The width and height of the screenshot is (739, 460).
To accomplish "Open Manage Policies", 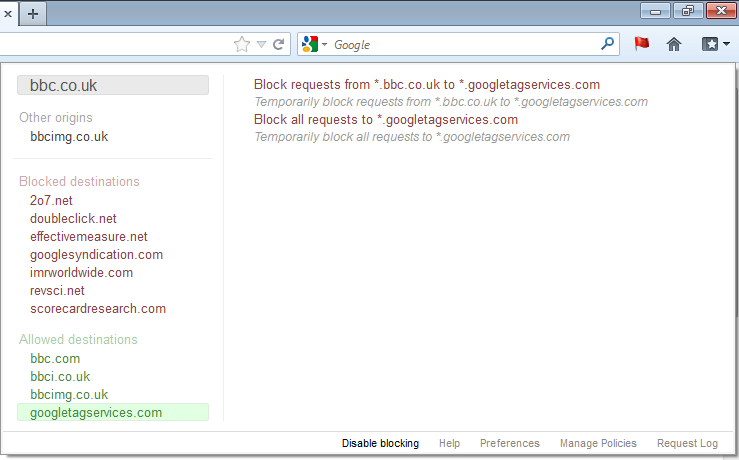I will [598, 444].
